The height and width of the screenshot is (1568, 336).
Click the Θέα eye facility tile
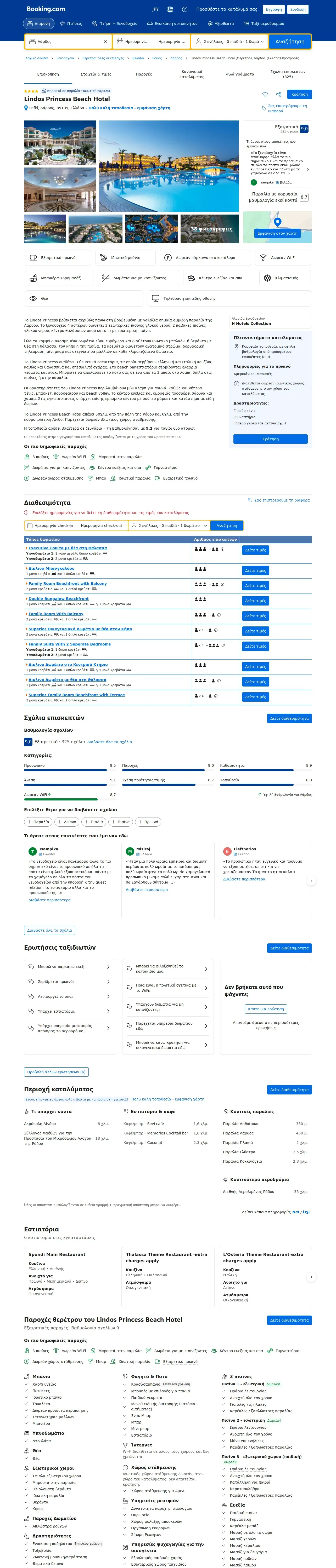click(84, 298)
